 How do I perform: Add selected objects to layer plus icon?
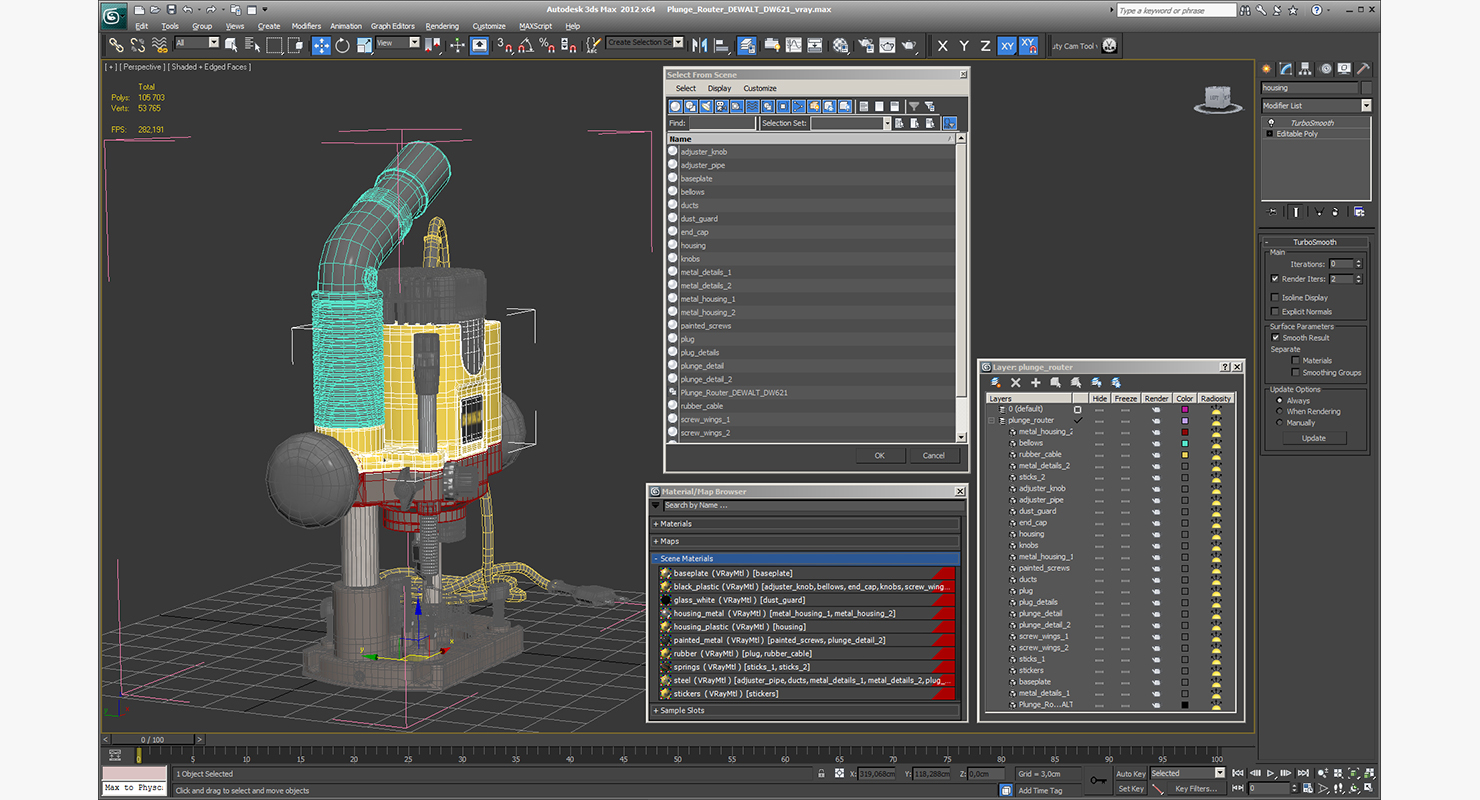point(1036,382)
